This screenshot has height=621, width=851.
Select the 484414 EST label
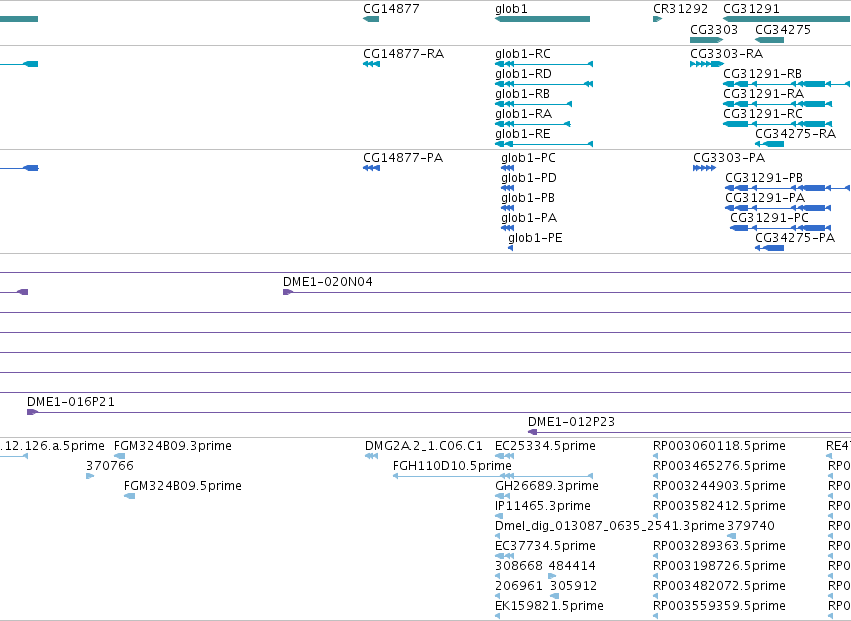coord(572,566)
